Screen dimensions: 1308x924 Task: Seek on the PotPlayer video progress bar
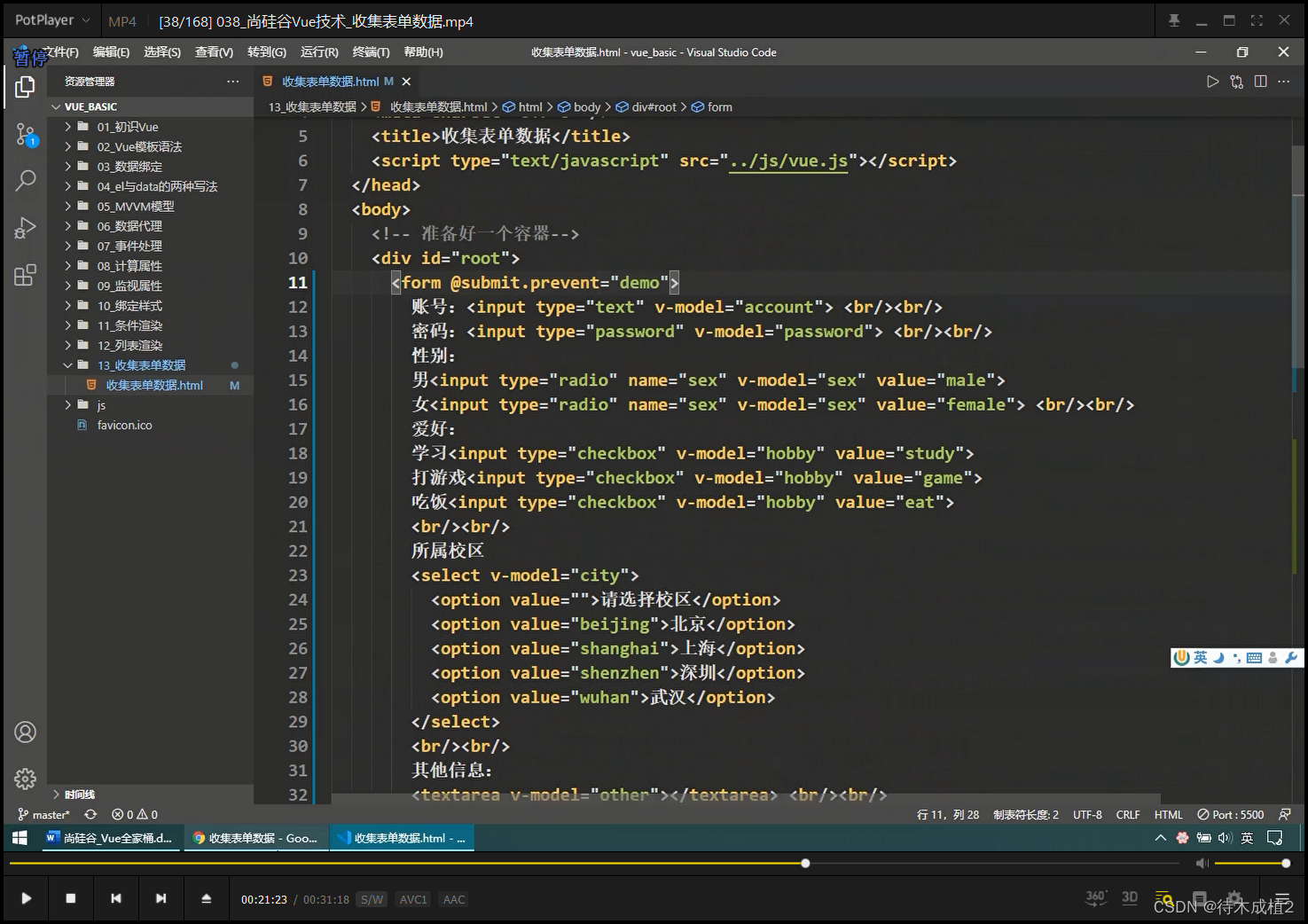[592, 863]
